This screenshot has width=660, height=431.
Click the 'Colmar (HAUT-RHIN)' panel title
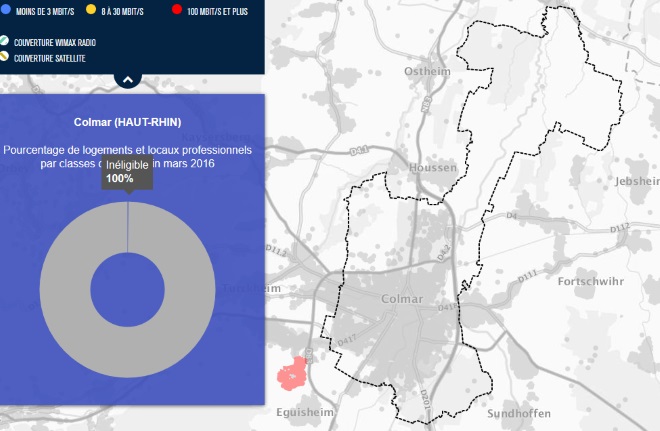[127, 123]
